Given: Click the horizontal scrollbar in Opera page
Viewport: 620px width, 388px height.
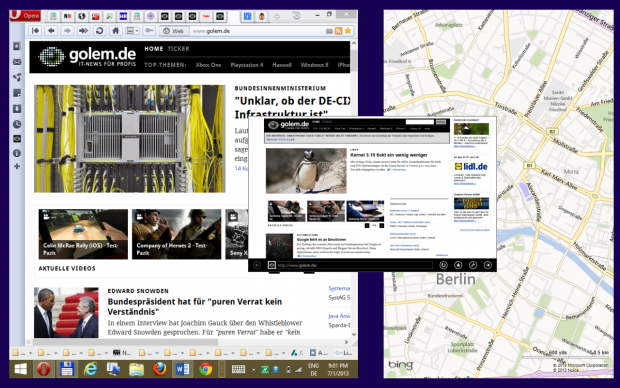Looking at the screenshot, I should click(125, 342).
